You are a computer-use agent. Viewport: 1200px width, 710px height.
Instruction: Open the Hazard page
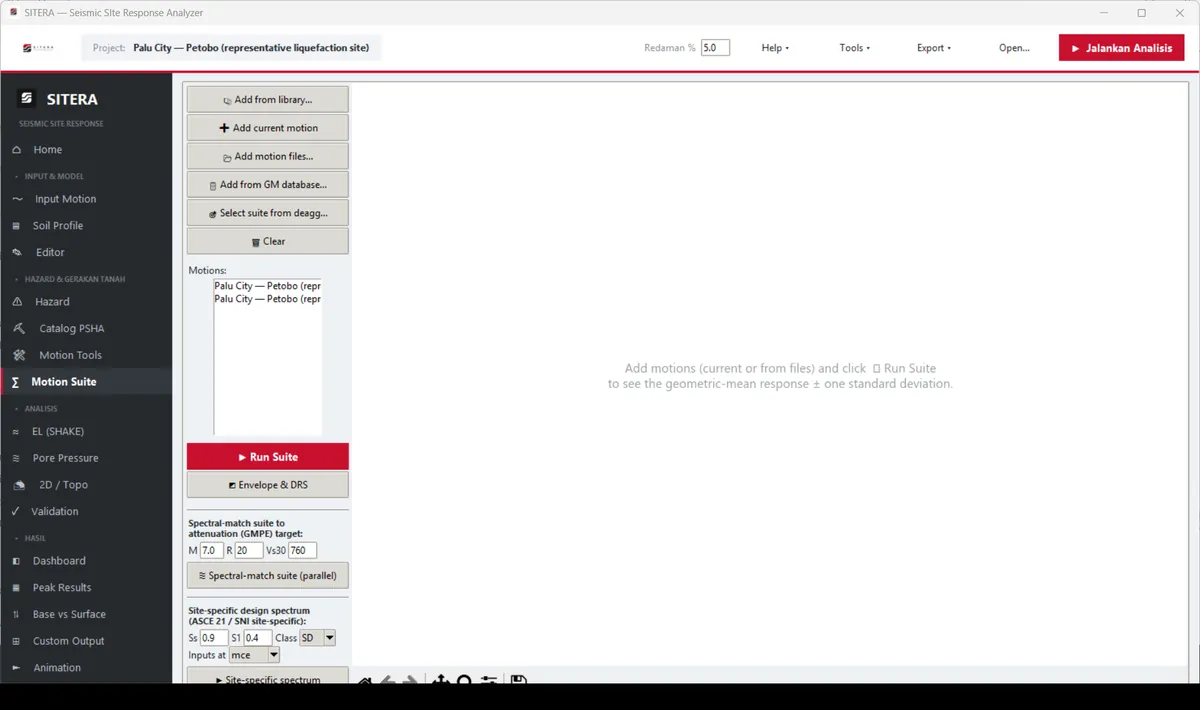pos(86,302)
